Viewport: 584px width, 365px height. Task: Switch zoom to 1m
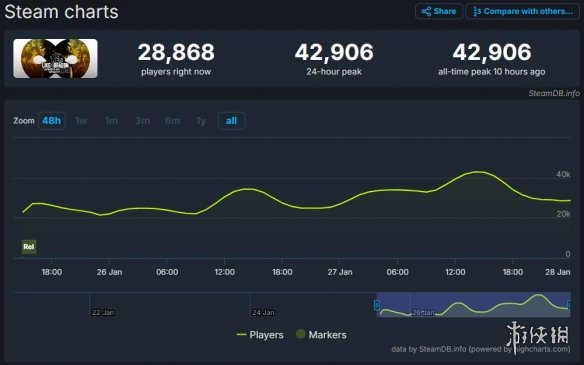[111, 121]
